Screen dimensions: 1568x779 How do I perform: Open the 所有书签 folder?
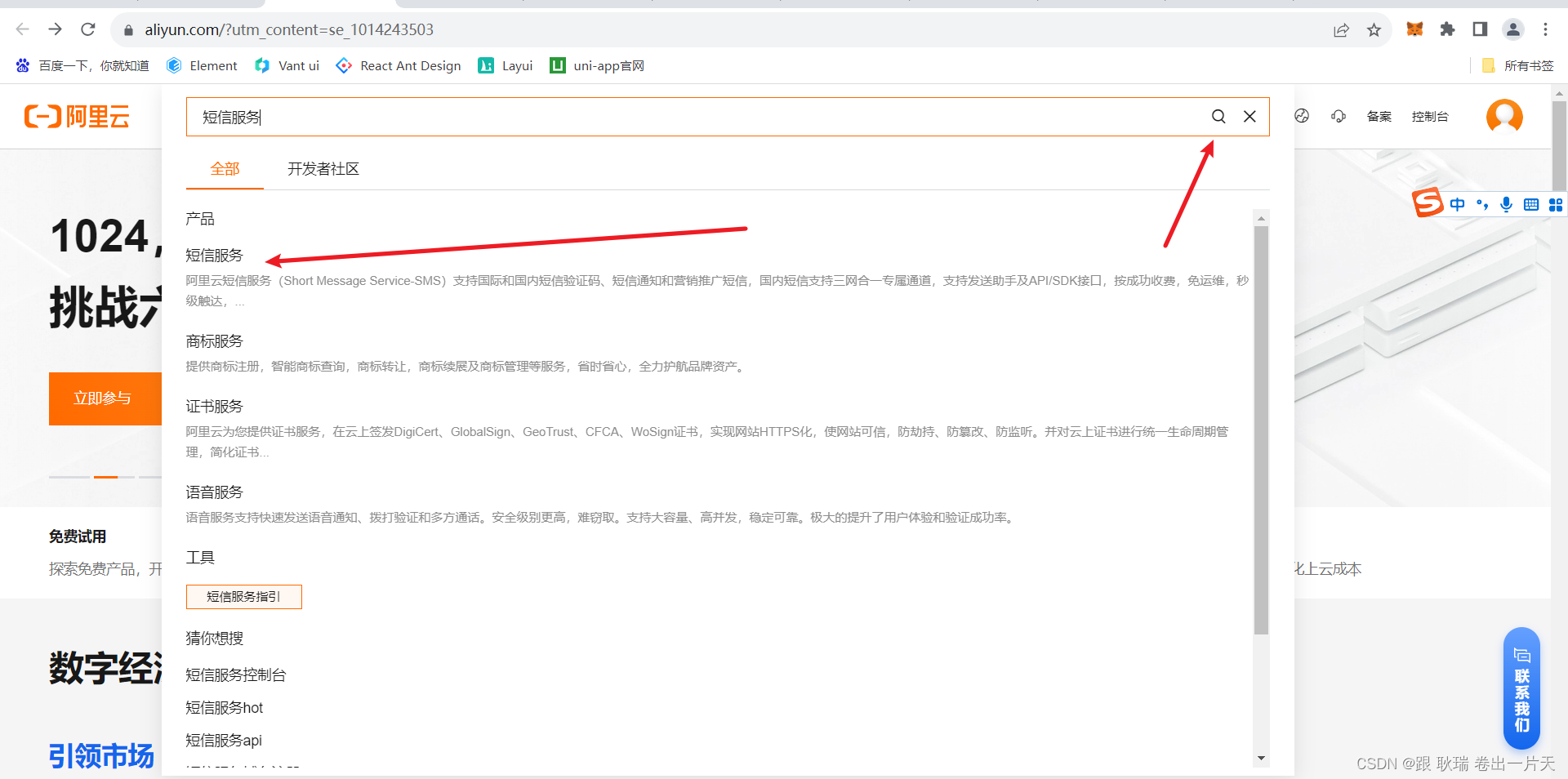(x=1518, y=65)
